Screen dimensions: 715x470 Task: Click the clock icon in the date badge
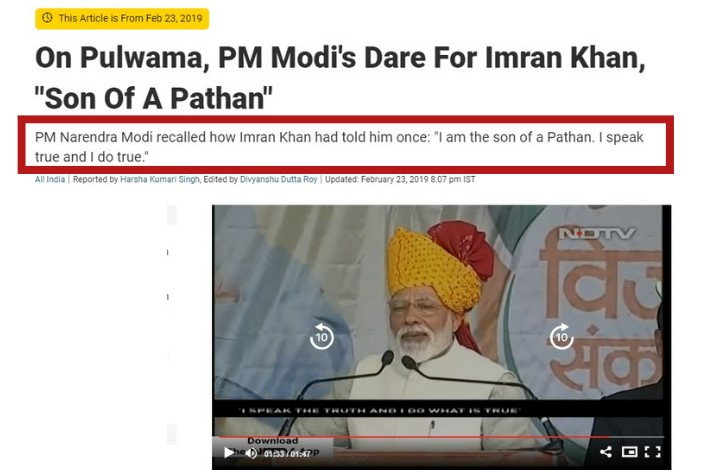pyautogui.click(x=47, y=18)
